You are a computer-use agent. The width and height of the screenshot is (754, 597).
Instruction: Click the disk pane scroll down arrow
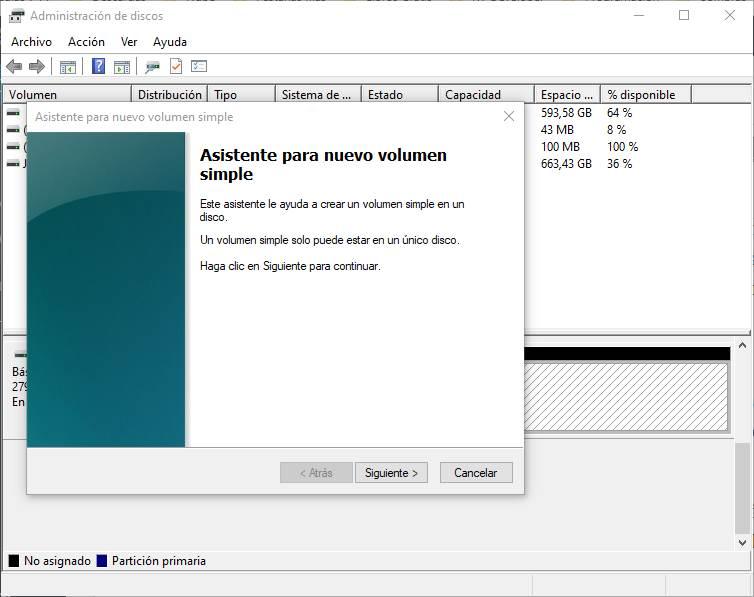click(x=742, y=543)
